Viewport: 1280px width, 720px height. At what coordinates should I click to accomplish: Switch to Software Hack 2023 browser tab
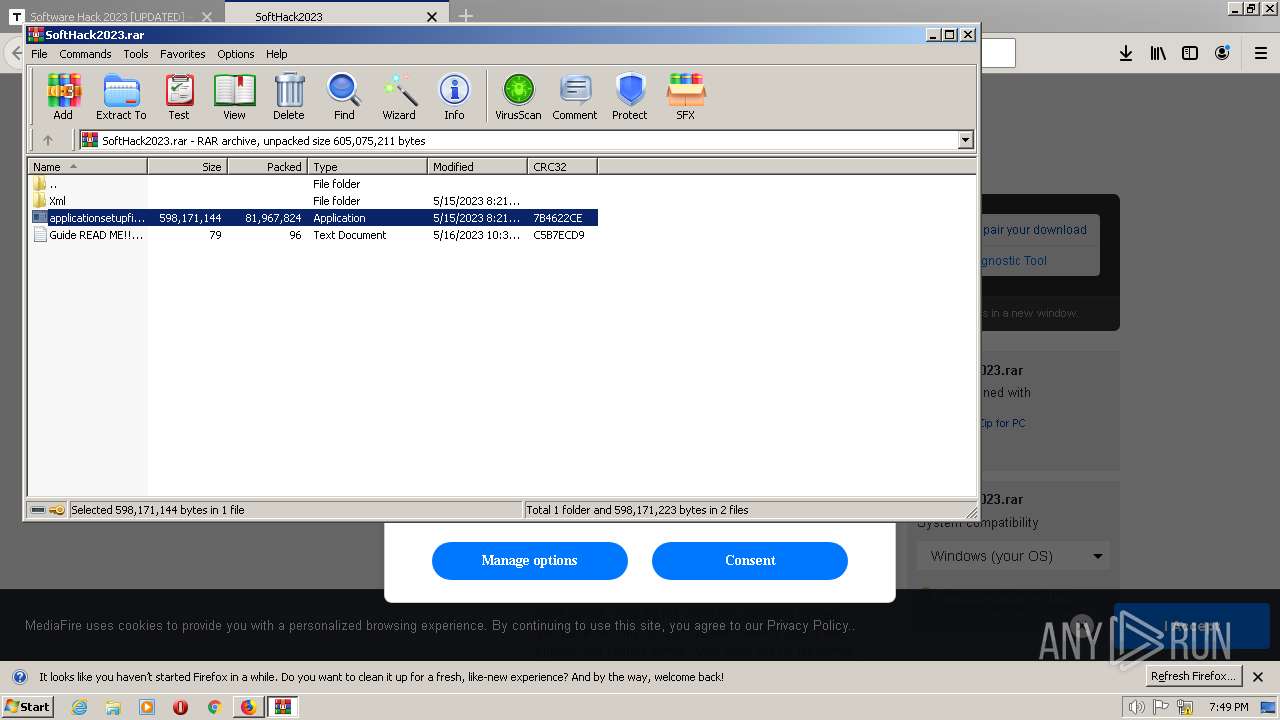click(x=108, y=17)
